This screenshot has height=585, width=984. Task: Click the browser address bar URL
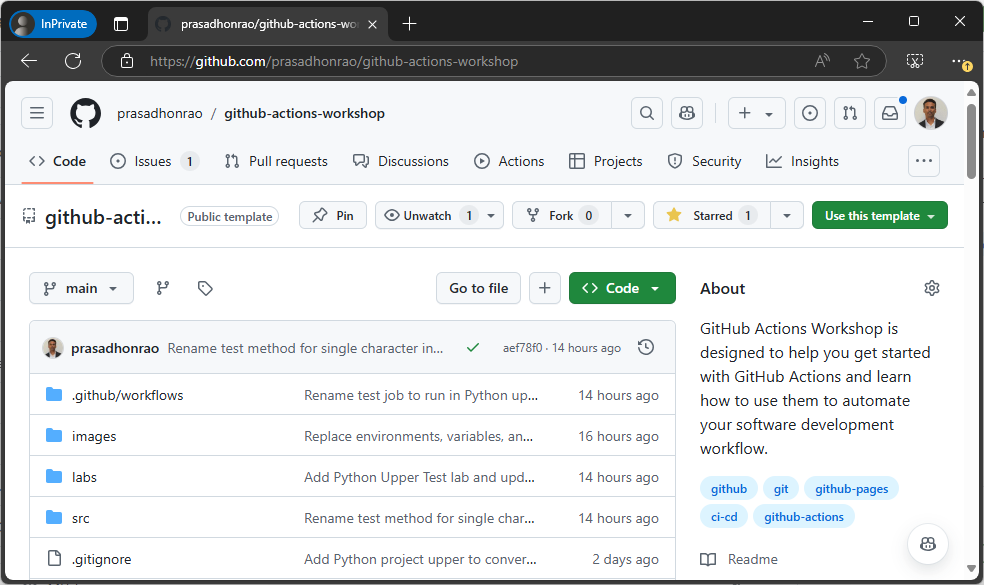coord(334,61)
